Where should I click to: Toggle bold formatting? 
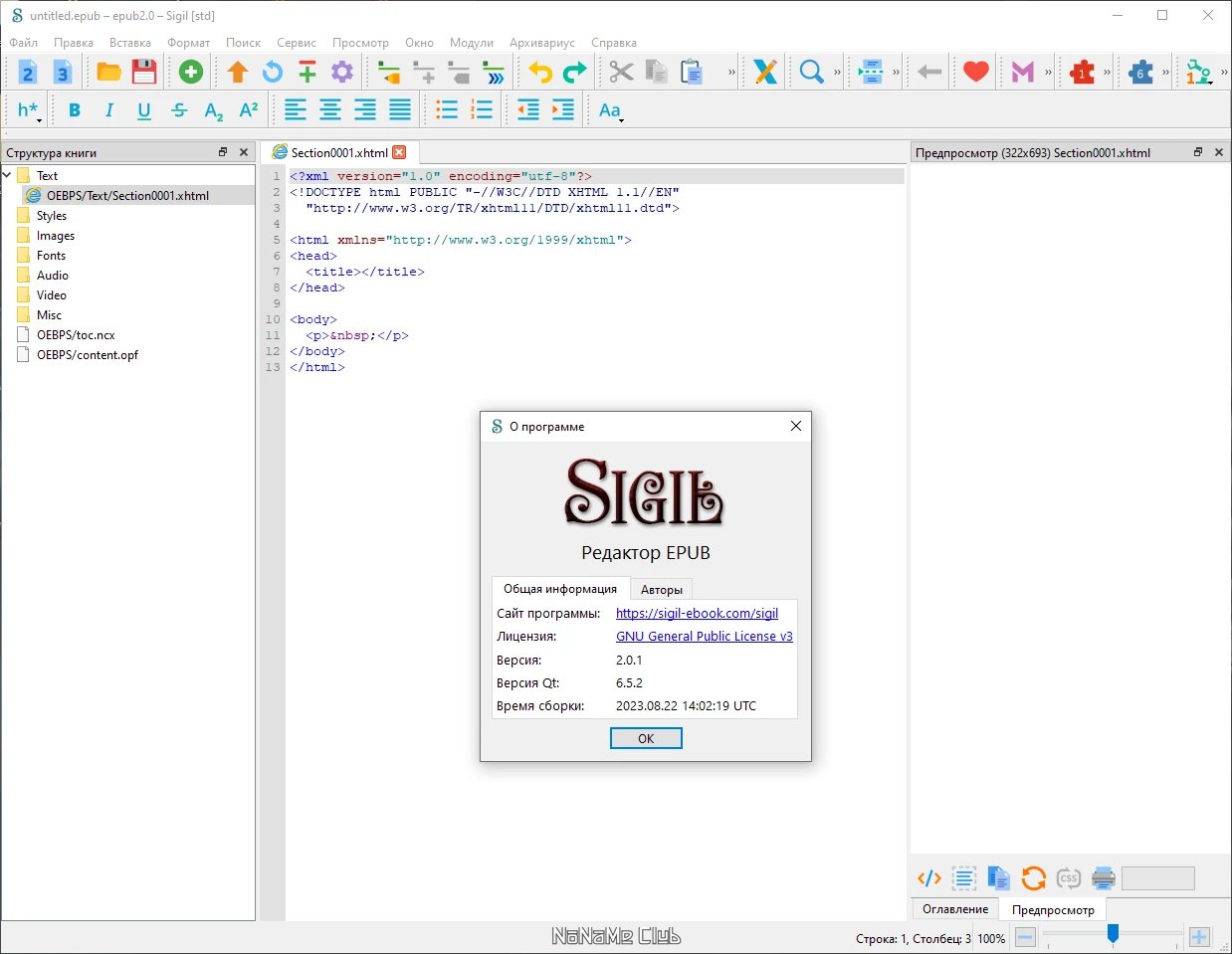tap(74, 110)
